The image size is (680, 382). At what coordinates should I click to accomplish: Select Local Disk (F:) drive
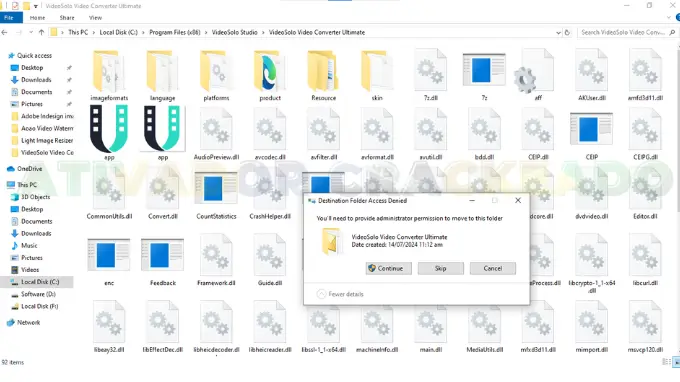[35, 306]
